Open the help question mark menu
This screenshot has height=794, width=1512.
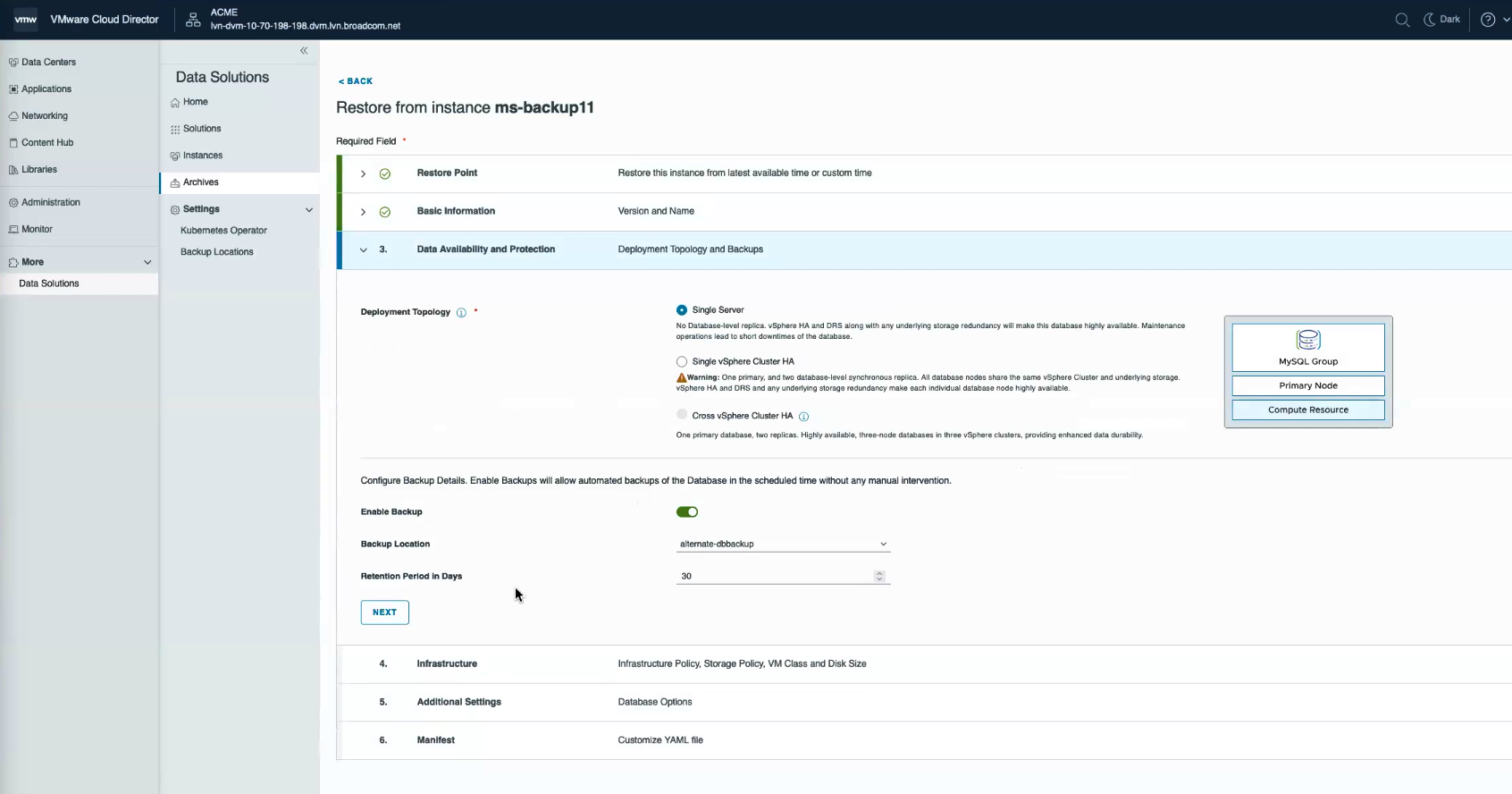click(x=1488, y=20)
